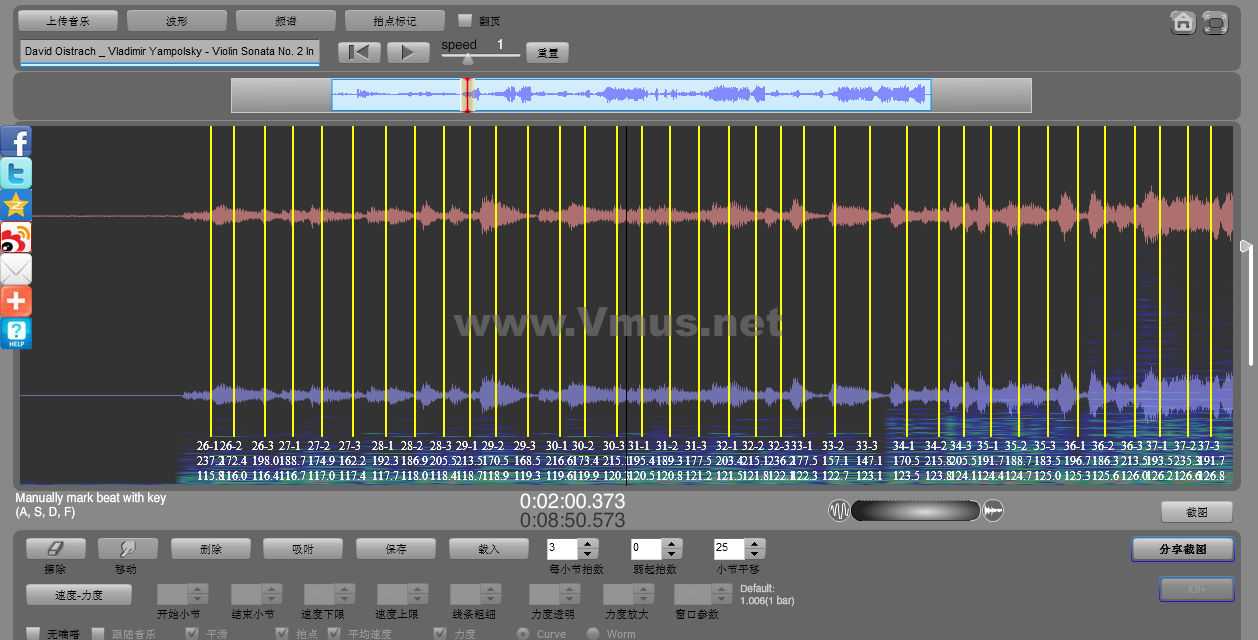Open the email envelope share icon

click(x=16, y=270)
